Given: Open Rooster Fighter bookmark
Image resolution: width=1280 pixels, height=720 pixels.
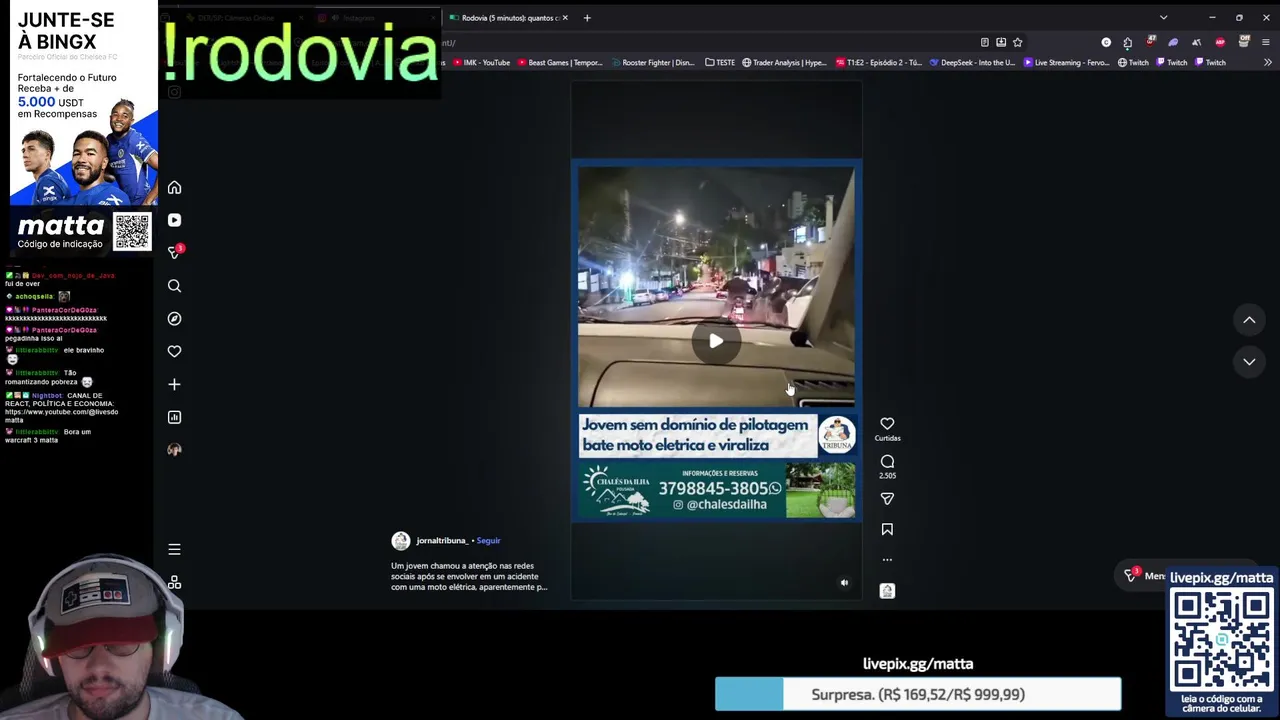Looking at the screenshot, I should click(x=652, y=62).
